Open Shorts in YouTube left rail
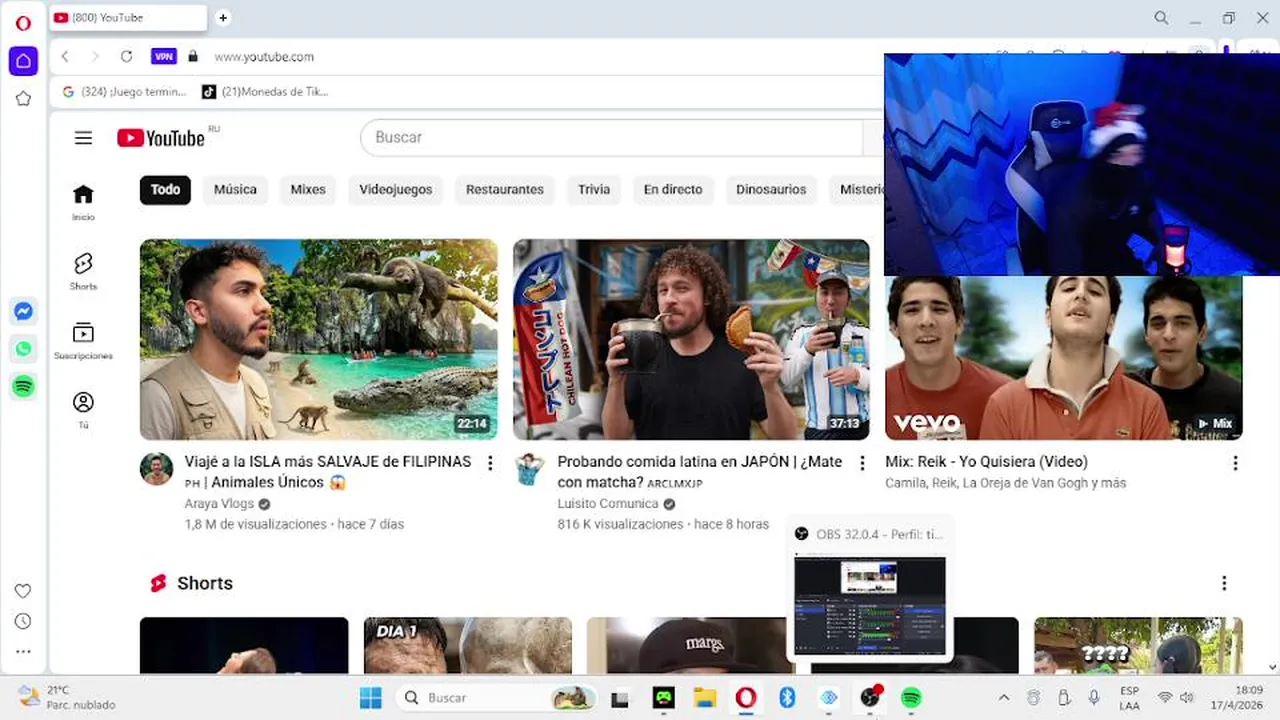This screenshot has width=1280, height=720. tap(83, 271)
